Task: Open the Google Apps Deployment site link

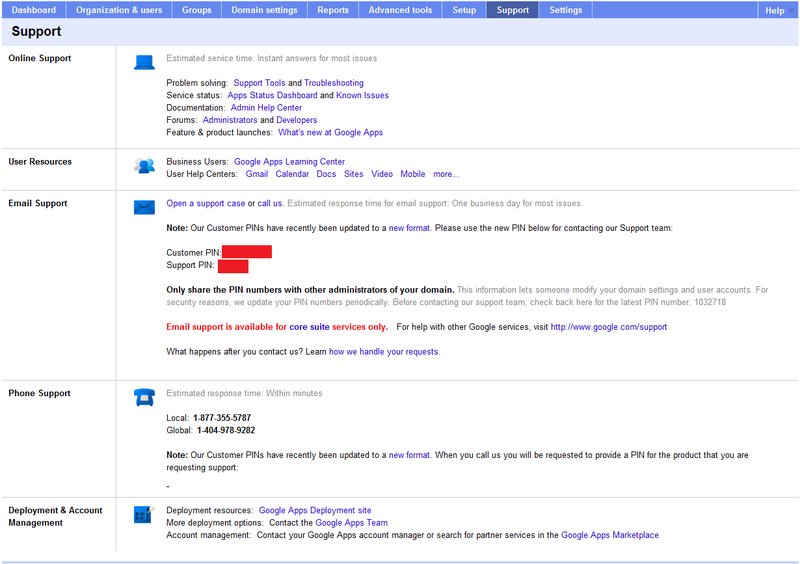Action: click(315, 510)
